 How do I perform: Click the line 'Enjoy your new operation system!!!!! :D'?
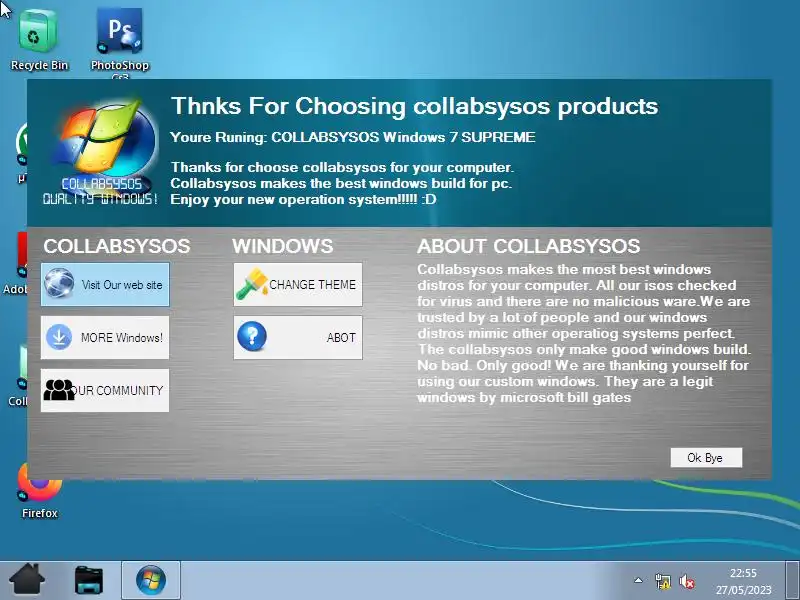(303, 199)
